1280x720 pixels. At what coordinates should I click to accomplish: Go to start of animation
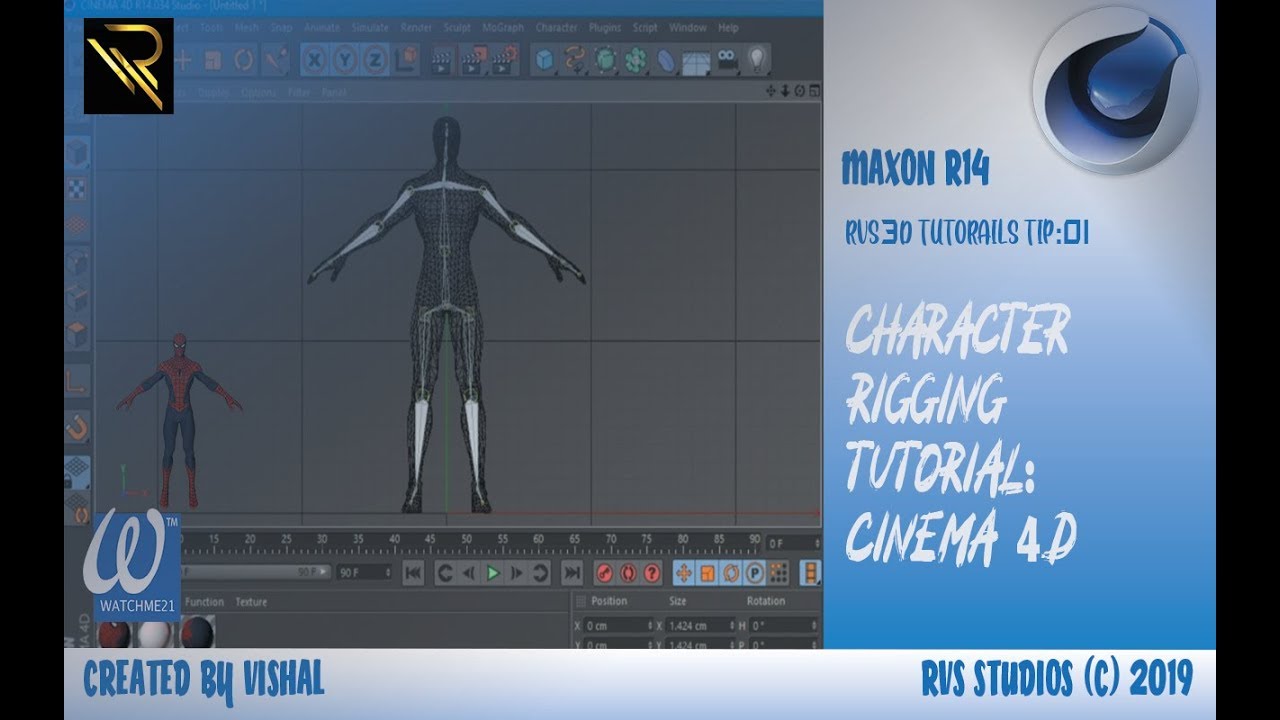point(414,573)
